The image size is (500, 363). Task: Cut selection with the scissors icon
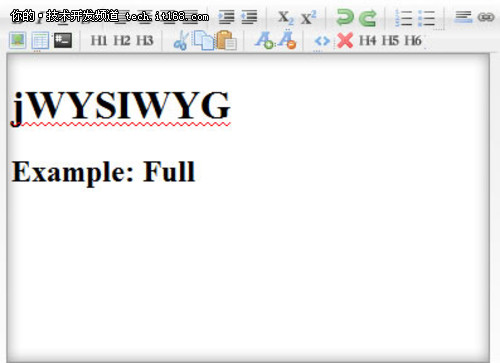click(x=181, y=41)
